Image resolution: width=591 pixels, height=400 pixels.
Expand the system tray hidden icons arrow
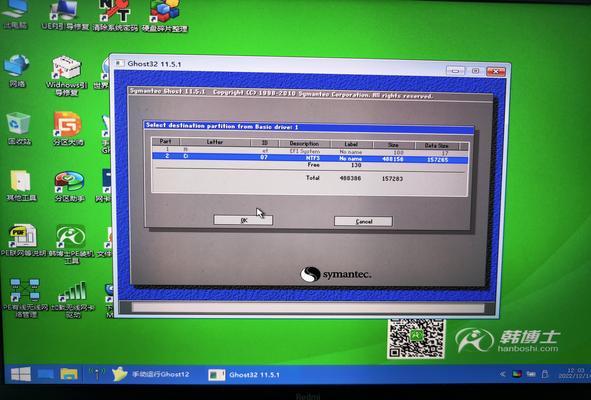coord(502,374)
